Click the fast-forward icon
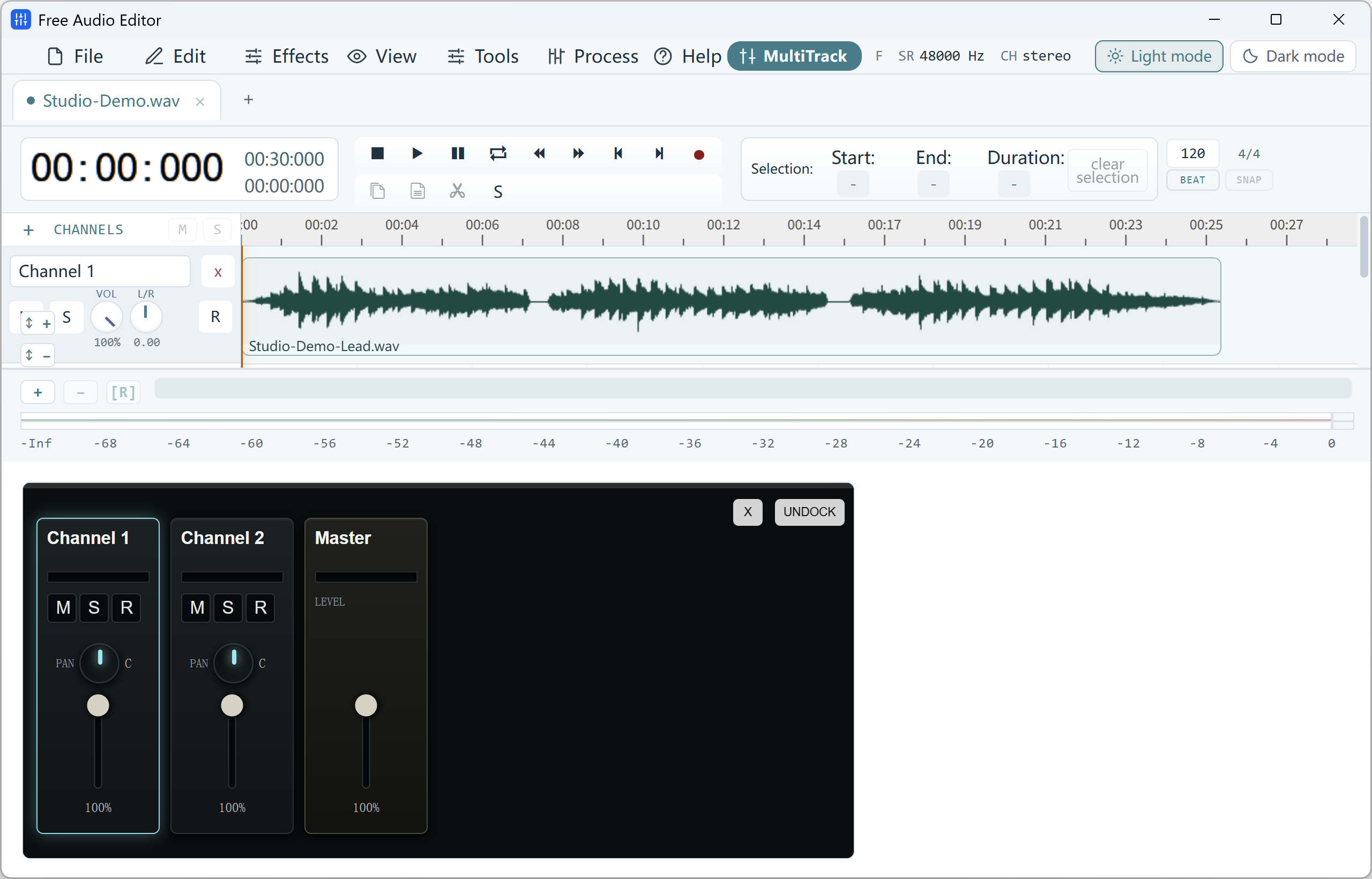The width and height of the screenshot is (1372, 879). pos(578,153)
